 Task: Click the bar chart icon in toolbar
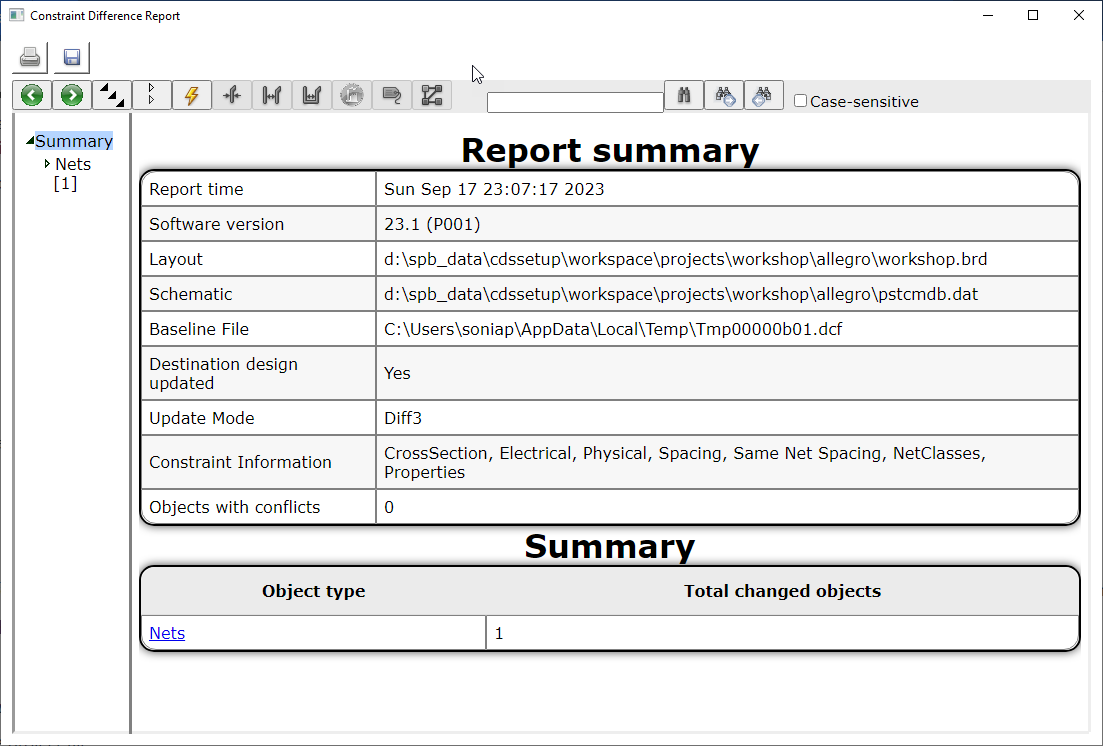point(312,96)
